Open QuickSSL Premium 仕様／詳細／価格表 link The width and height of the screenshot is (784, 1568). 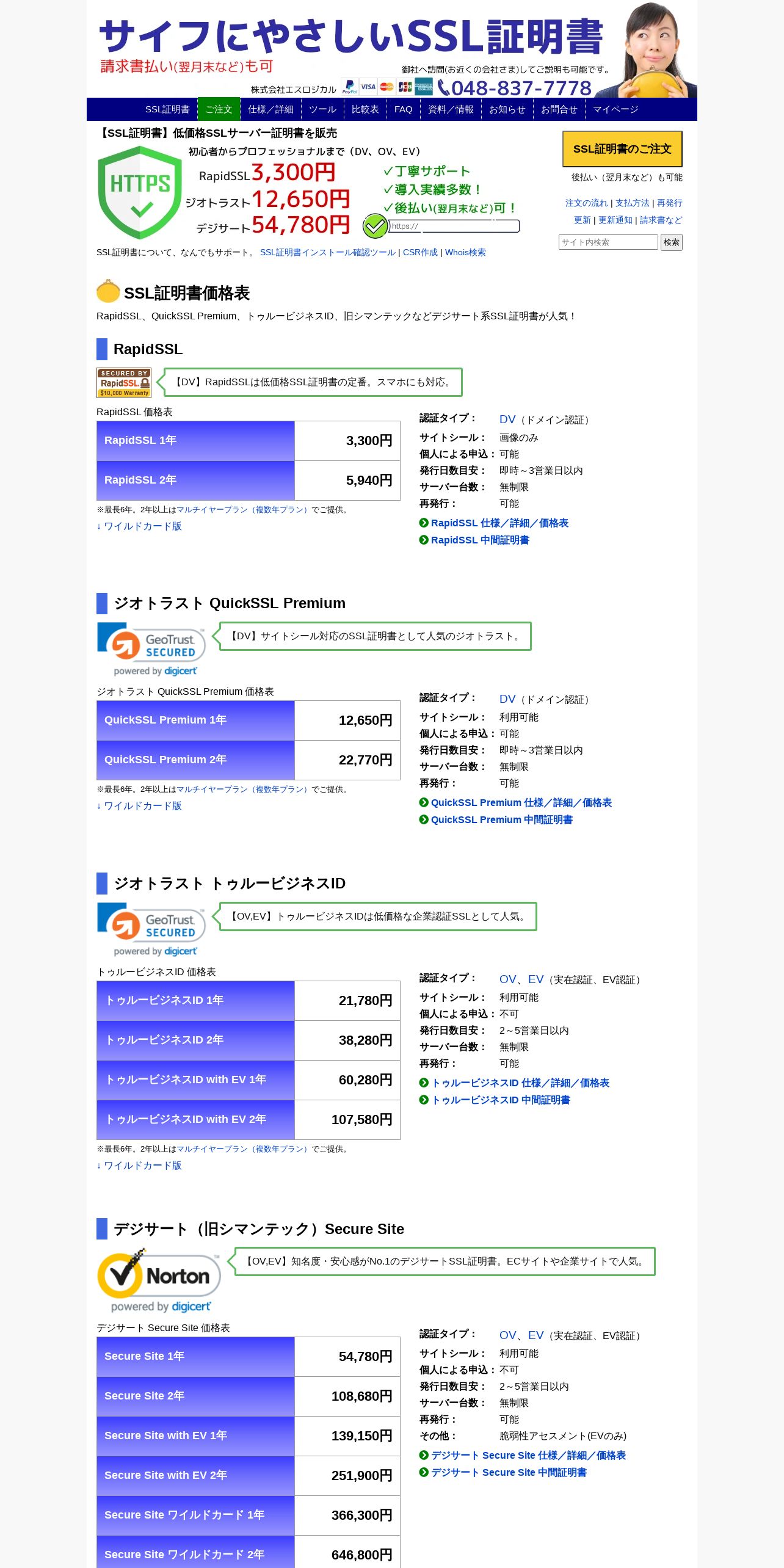click(x=521, y=803)
